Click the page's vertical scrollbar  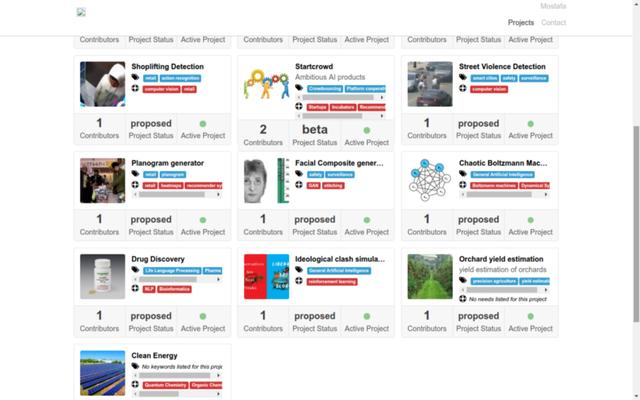(636, 200)
